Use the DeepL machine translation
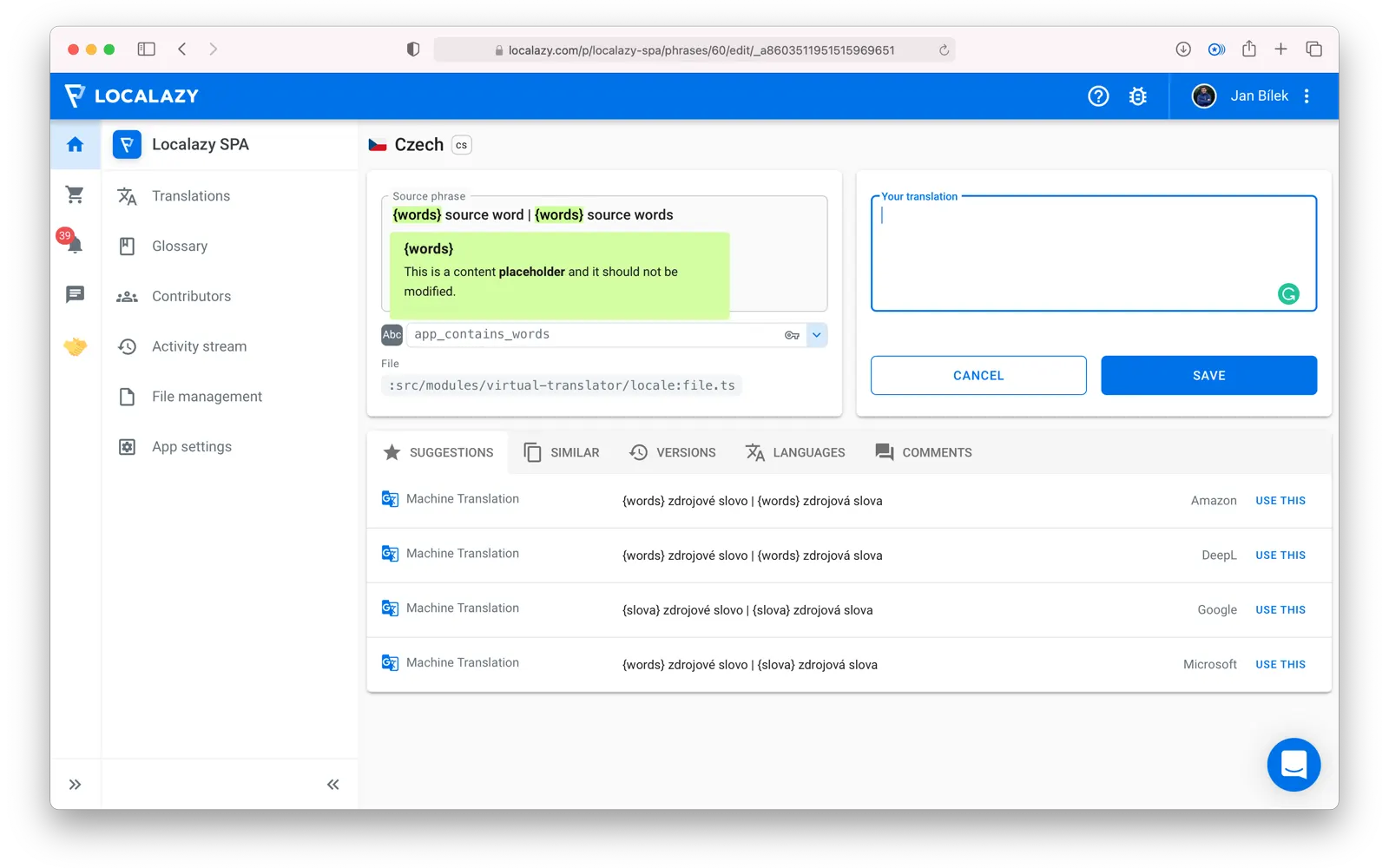This screenshot has height=868, width=1389. (x=1280, y=556)
